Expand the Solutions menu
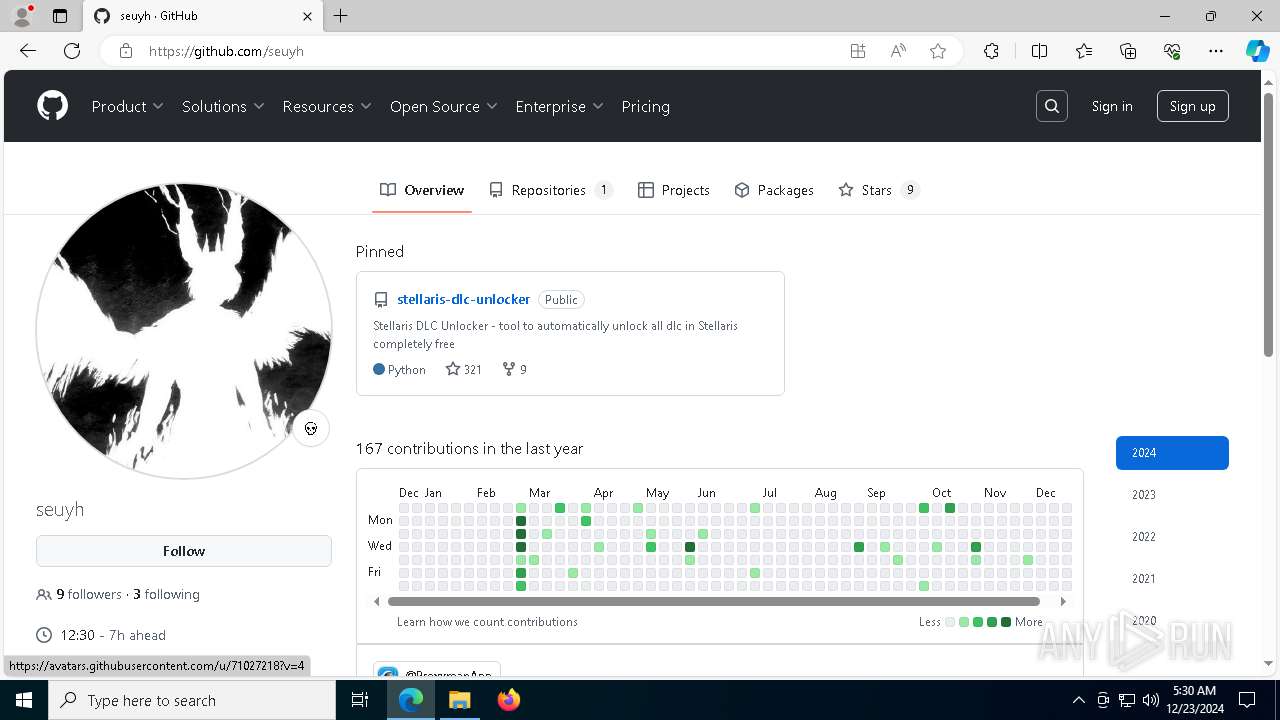Screen dimensions: 1280x720 (223, 106)
